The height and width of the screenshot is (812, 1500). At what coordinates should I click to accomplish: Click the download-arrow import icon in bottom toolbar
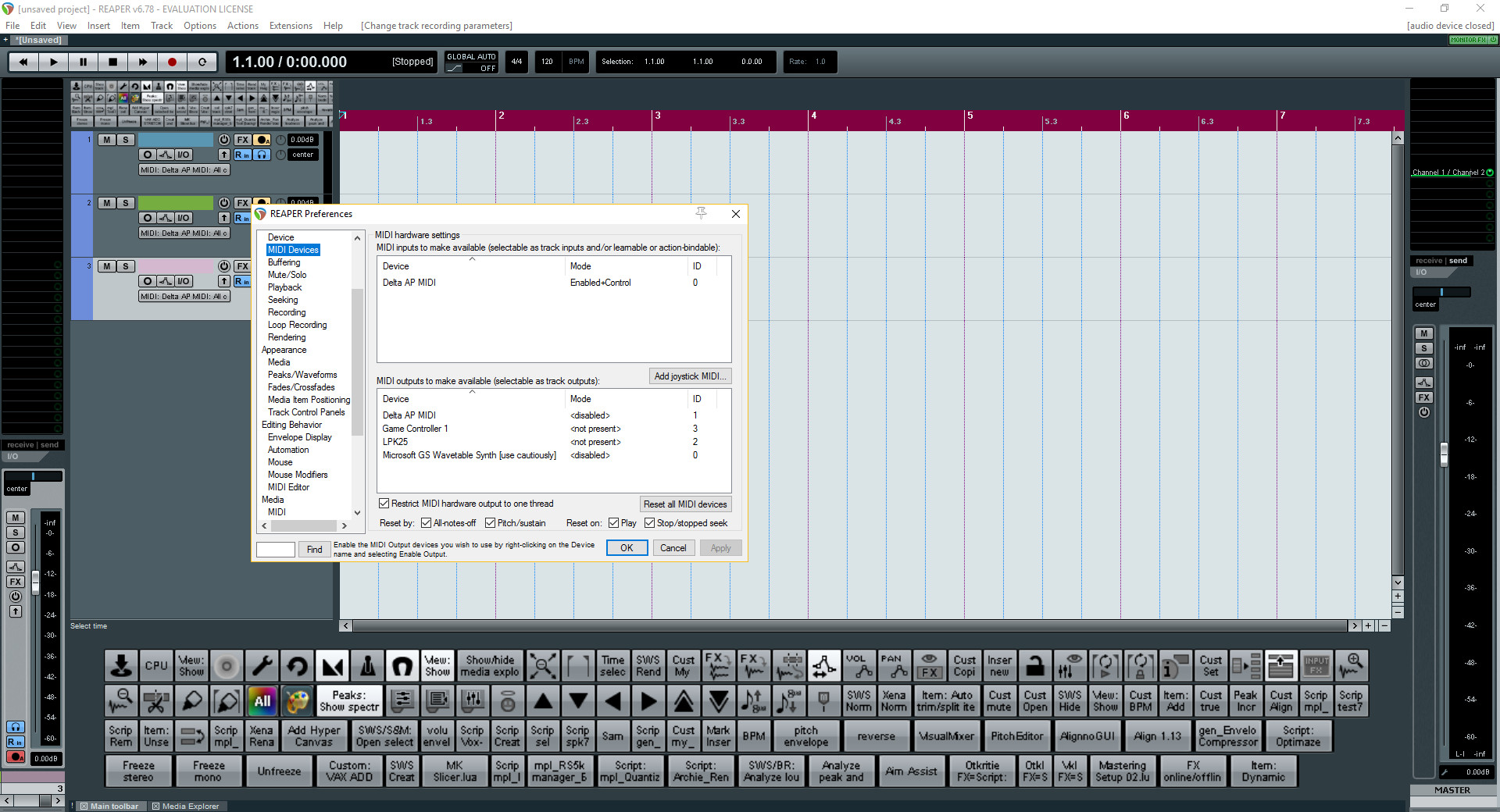(121, 666)
